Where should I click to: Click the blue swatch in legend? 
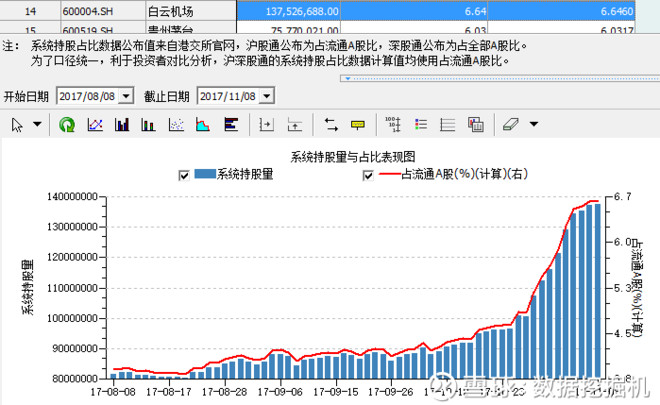(x=205, y=174)
